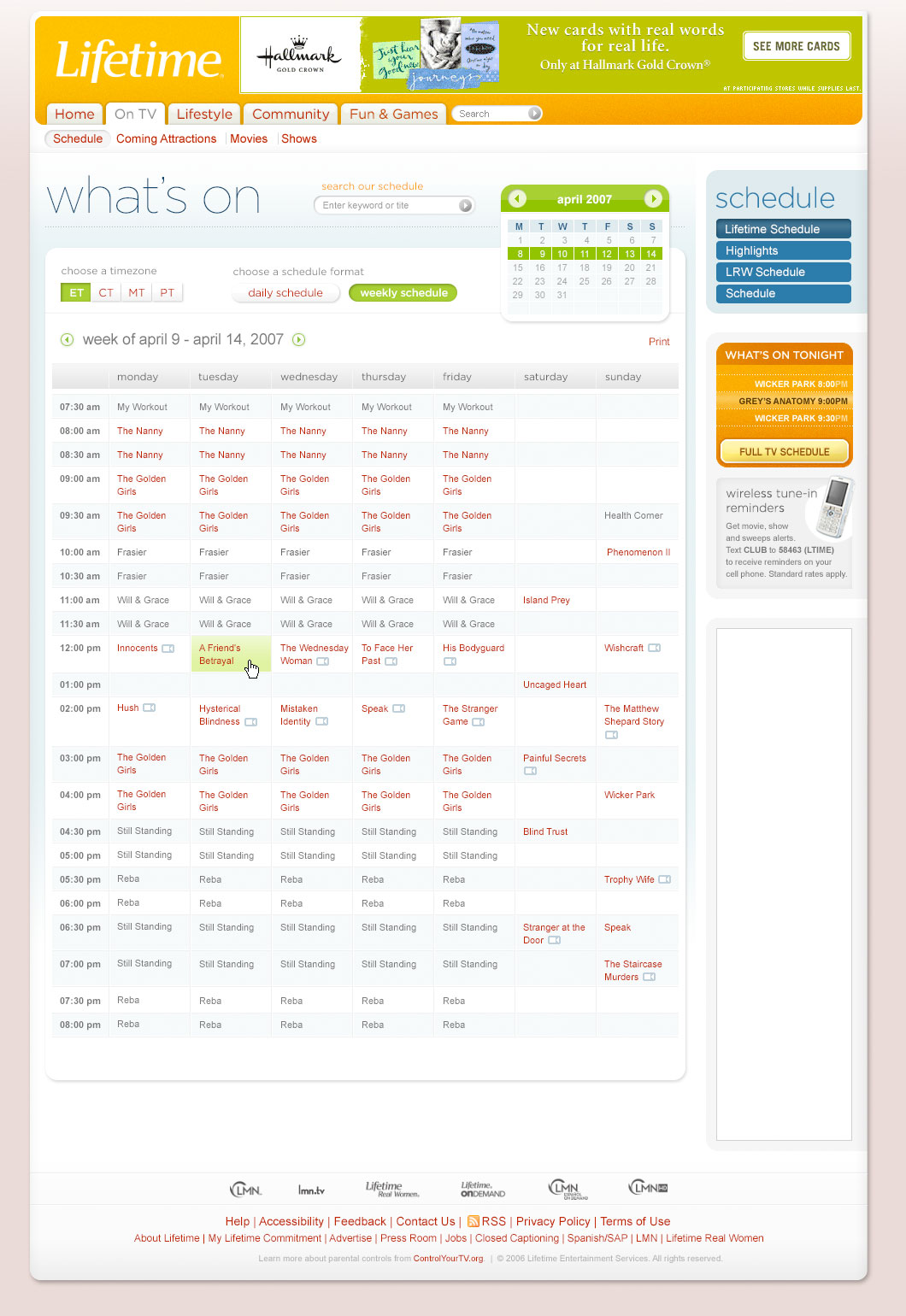Click next month arrow on calendar
This screenshot has height=1316, width=906.
click(x=653, y=199)
